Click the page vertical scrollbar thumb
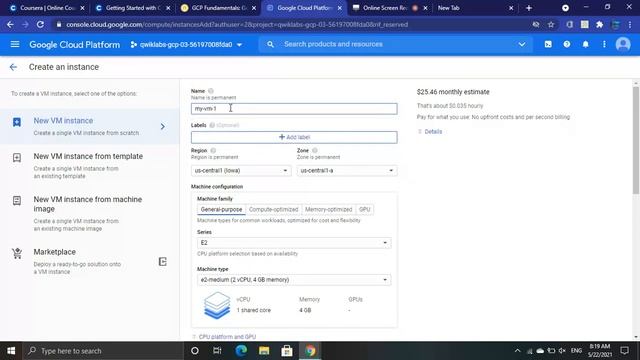 click(x=636, y=140)
